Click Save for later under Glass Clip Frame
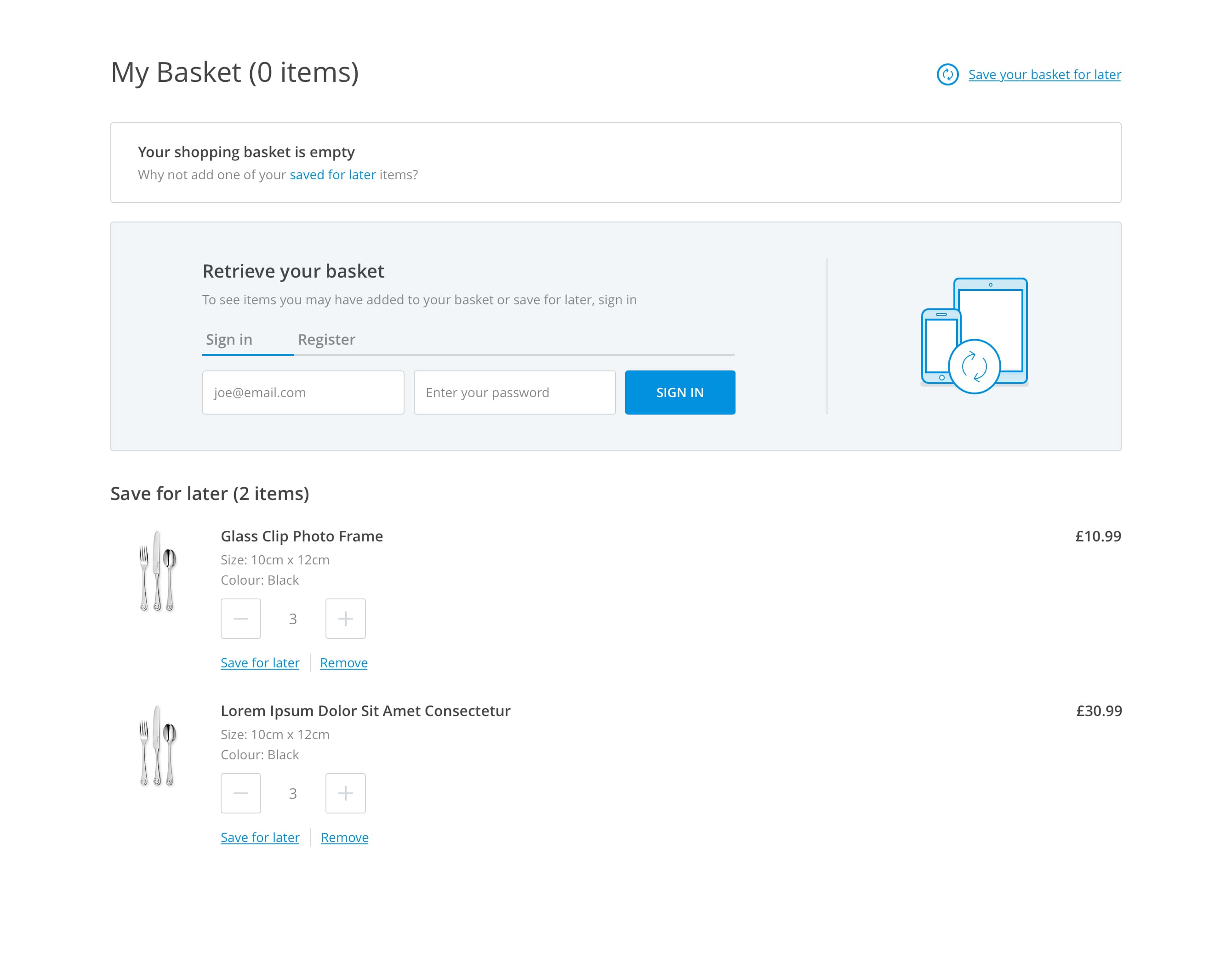This screenshot has width=1232, height=956. (259, 663)
